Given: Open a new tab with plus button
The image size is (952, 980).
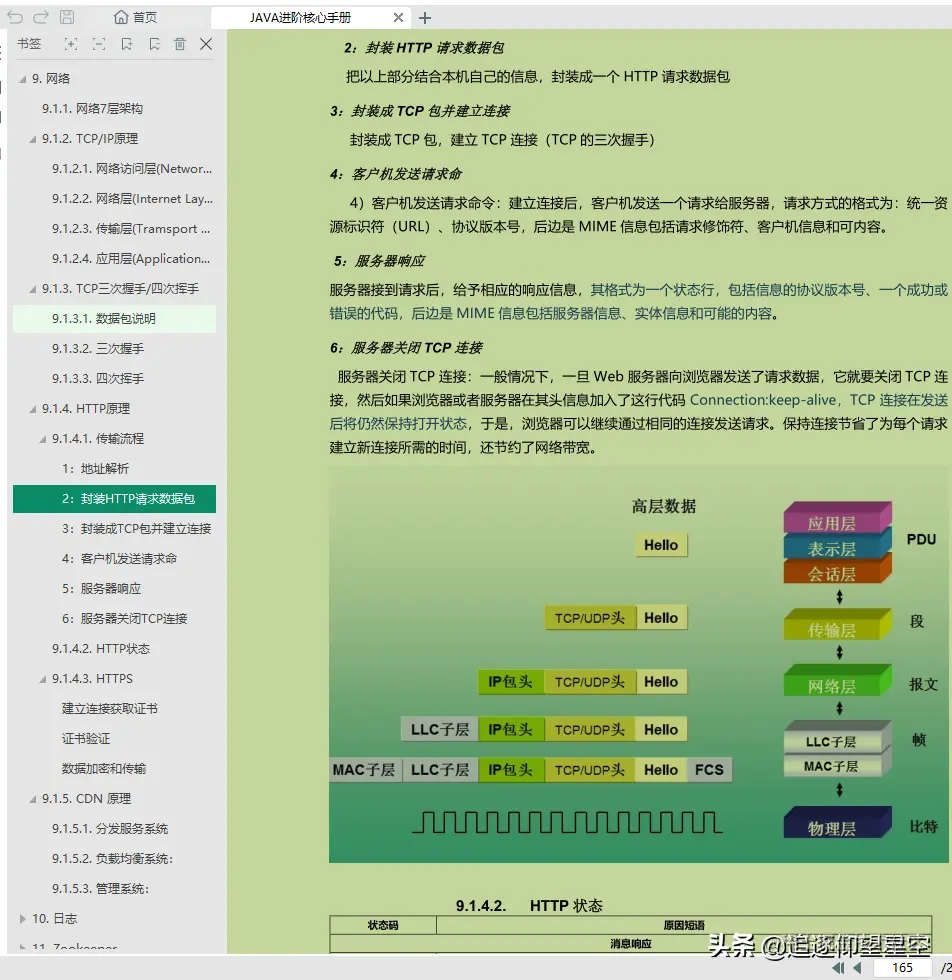Looking at the screenshot, I should coord(425,18).
